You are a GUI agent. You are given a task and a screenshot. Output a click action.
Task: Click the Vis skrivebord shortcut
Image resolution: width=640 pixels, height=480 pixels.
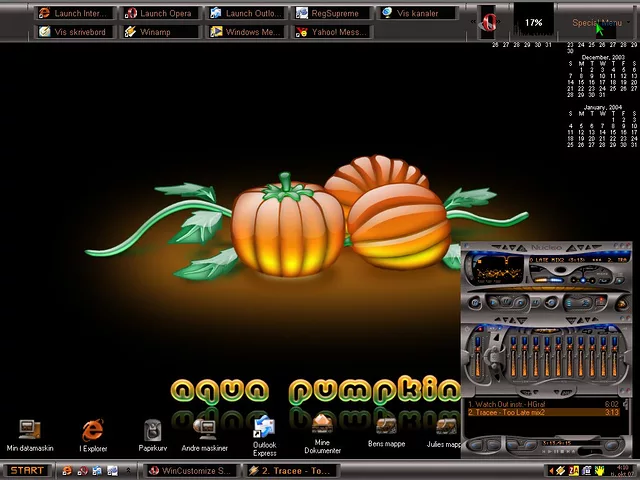[x=74, y=32]
